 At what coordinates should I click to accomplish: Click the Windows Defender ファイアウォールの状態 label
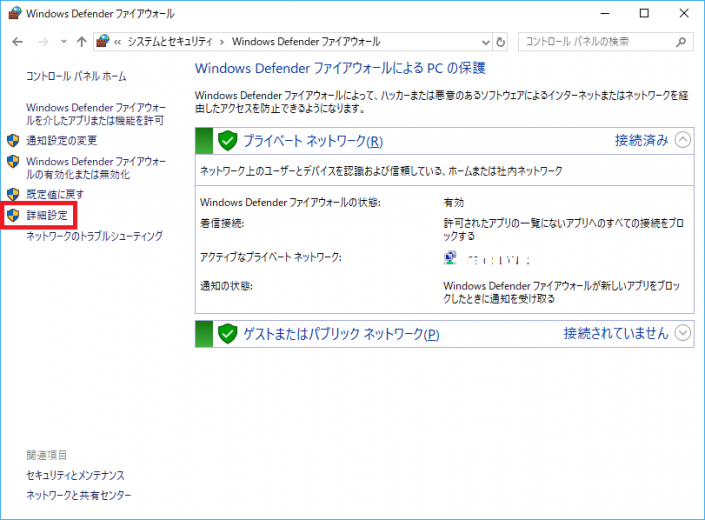tap(290, 203)
